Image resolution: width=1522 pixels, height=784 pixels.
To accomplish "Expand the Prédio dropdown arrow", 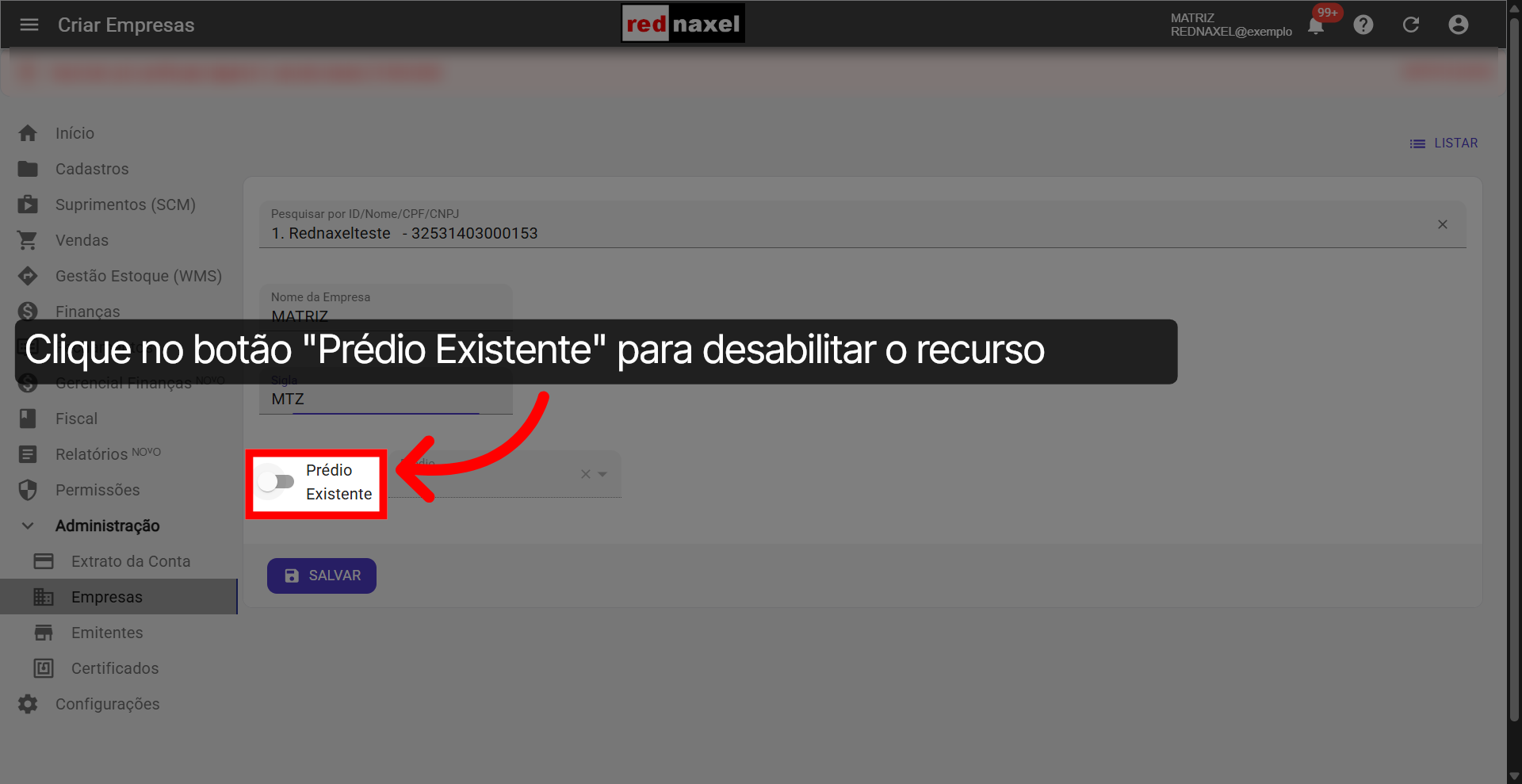I will tap(602, 474).
